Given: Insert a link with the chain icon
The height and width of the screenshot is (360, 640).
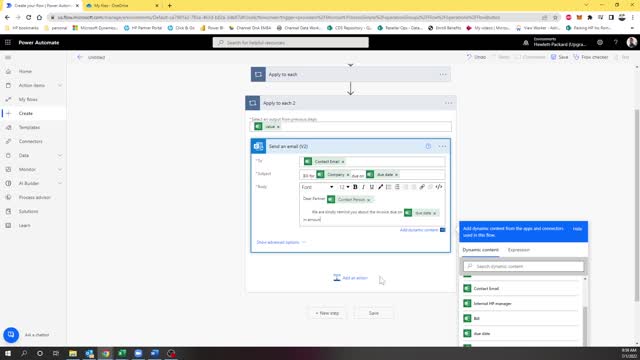Looking at the screenshot, I should click(x=422, y=187).
